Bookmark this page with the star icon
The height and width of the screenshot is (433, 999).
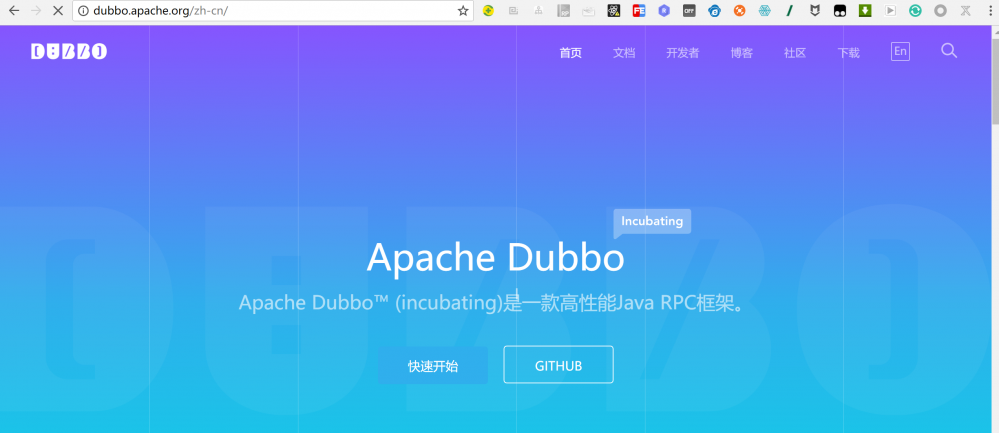[x=463, y=11]
